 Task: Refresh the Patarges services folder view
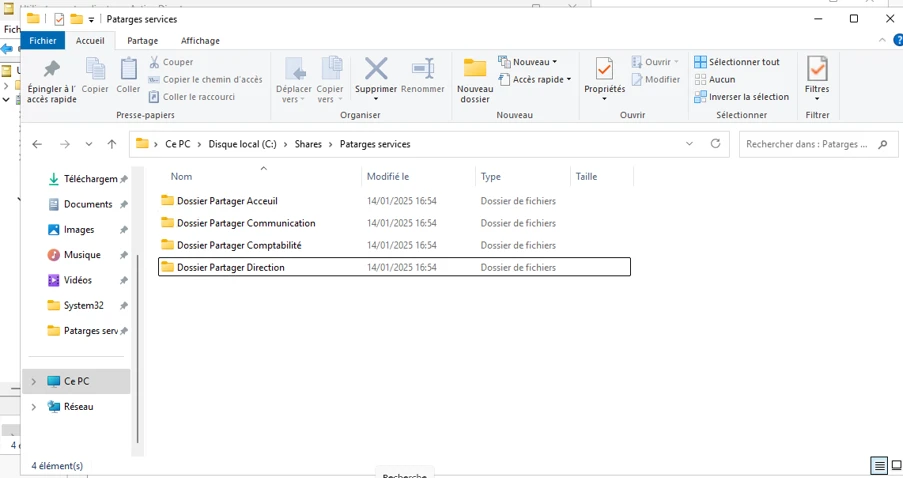click(715, 143)
